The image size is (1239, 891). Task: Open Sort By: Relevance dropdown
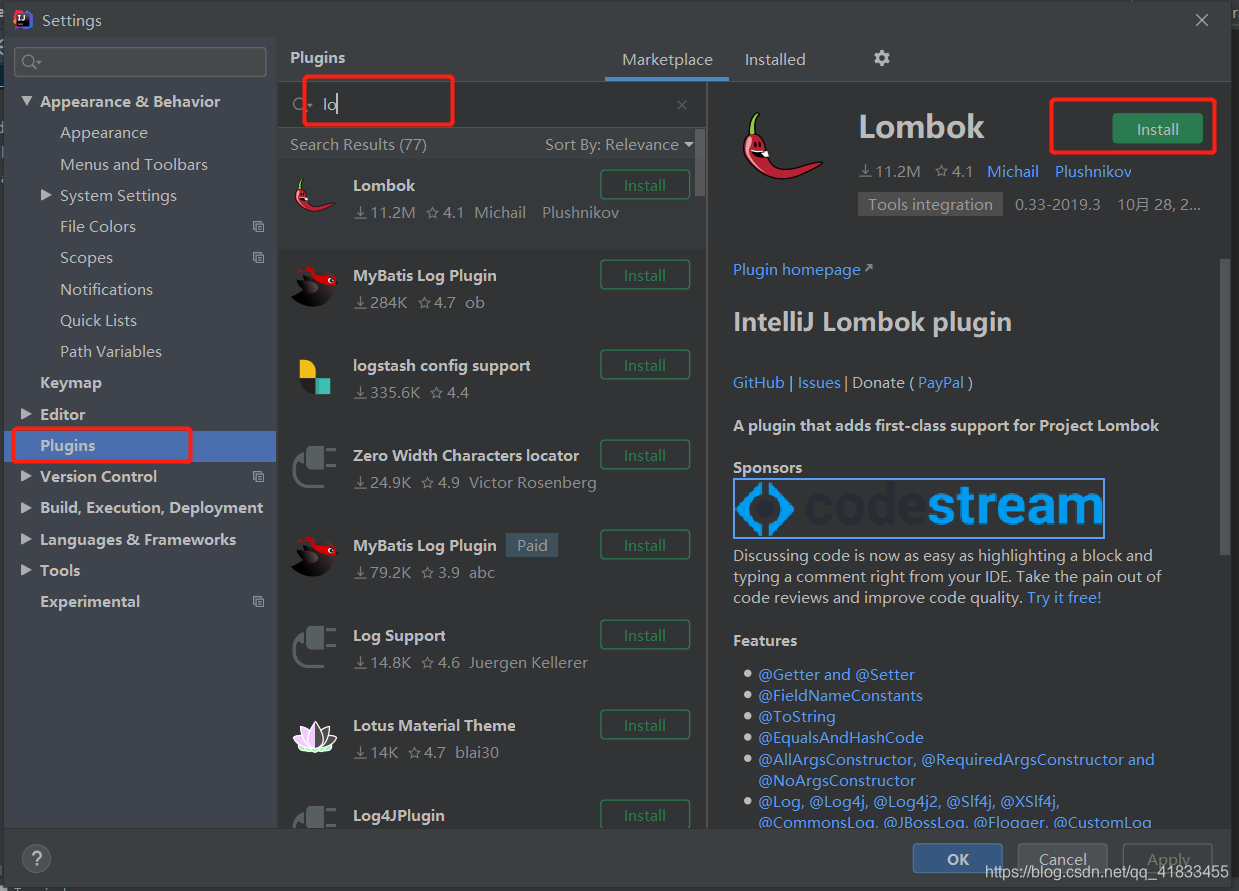[619, 144]
